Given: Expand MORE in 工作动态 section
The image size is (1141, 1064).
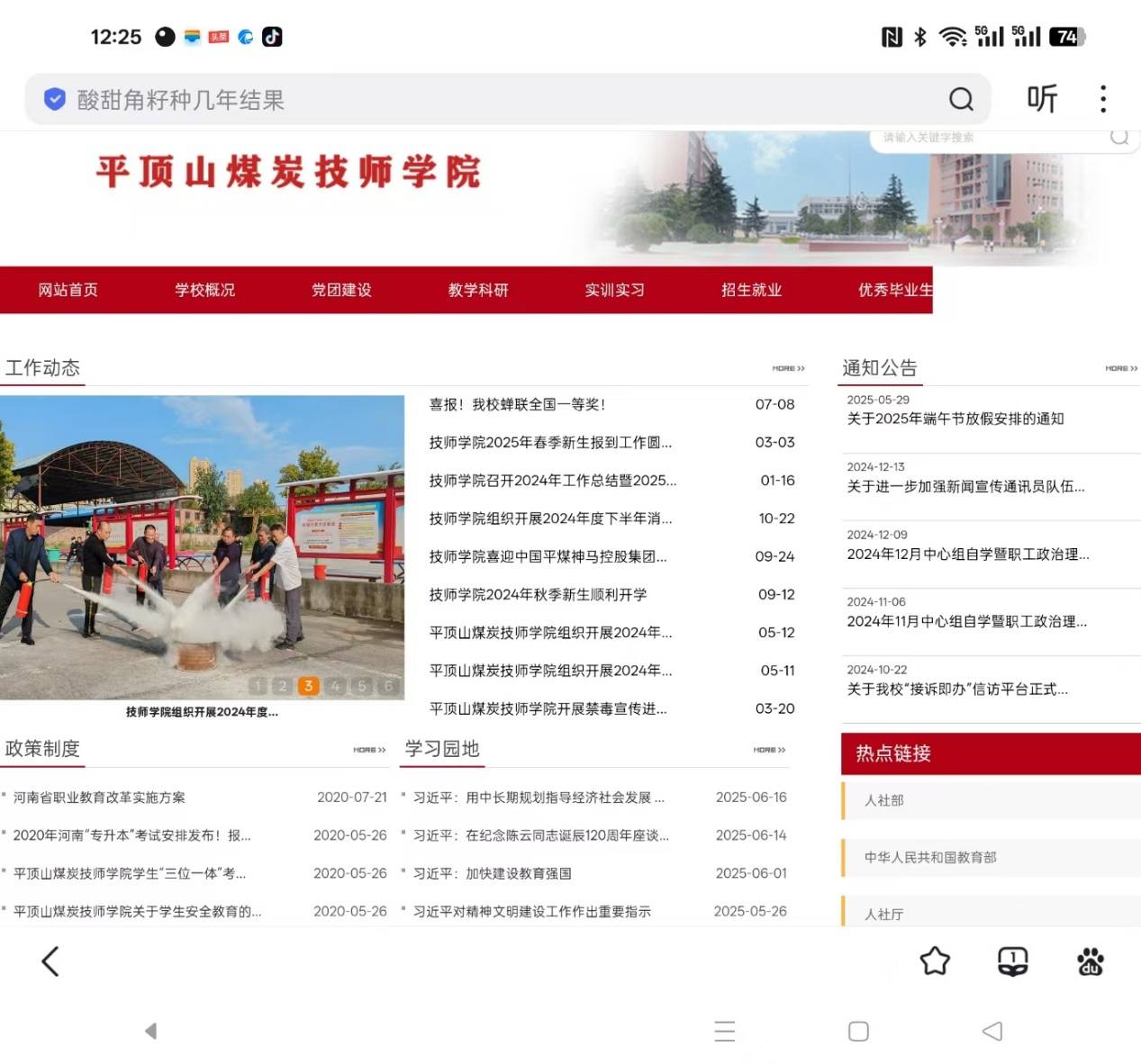Looking at the screenshot, I should coord(788,368).
